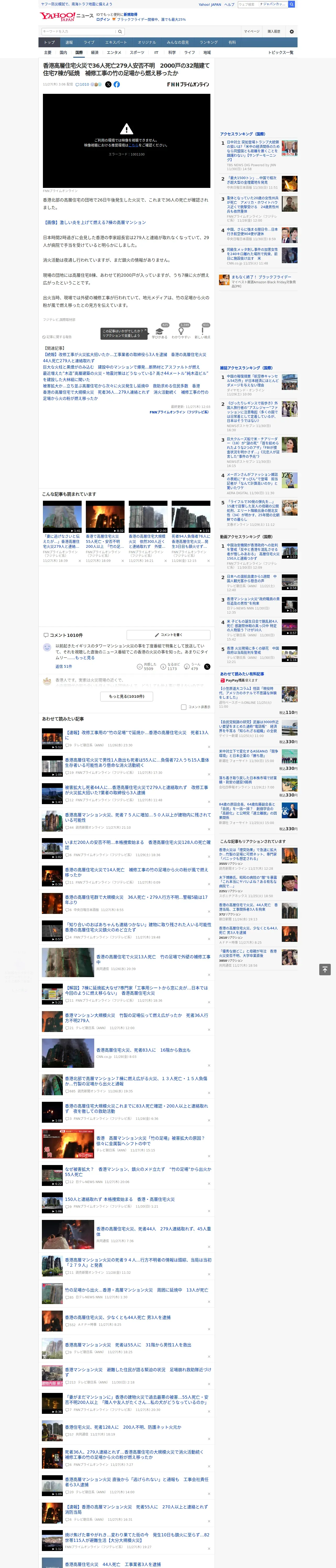Open the 香港高層住宅火災、死者83人に article
This screenshot has width=336, height=1568.
(143, 1050)
